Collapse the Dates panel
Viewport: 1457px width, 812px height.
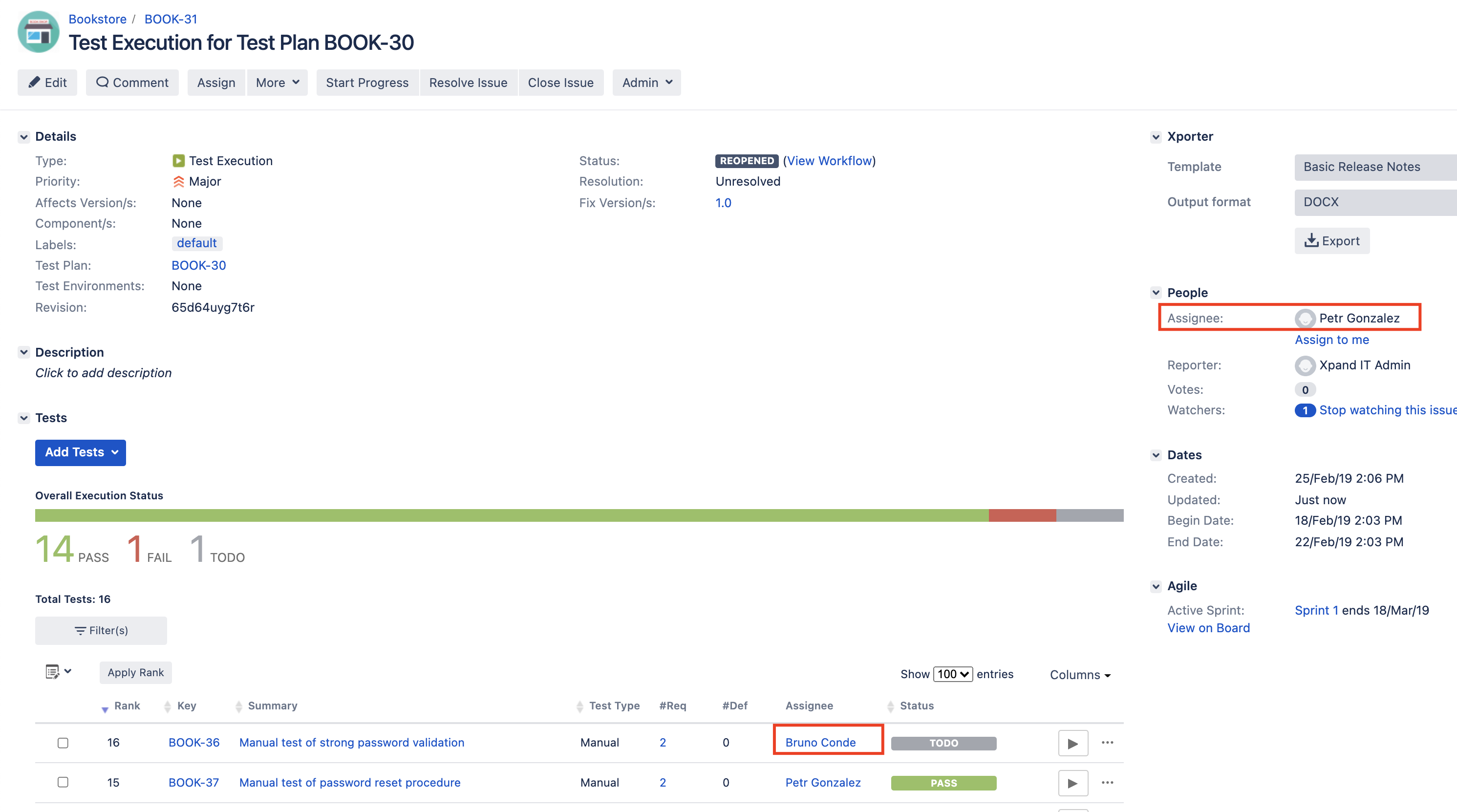pos(1156,455)
